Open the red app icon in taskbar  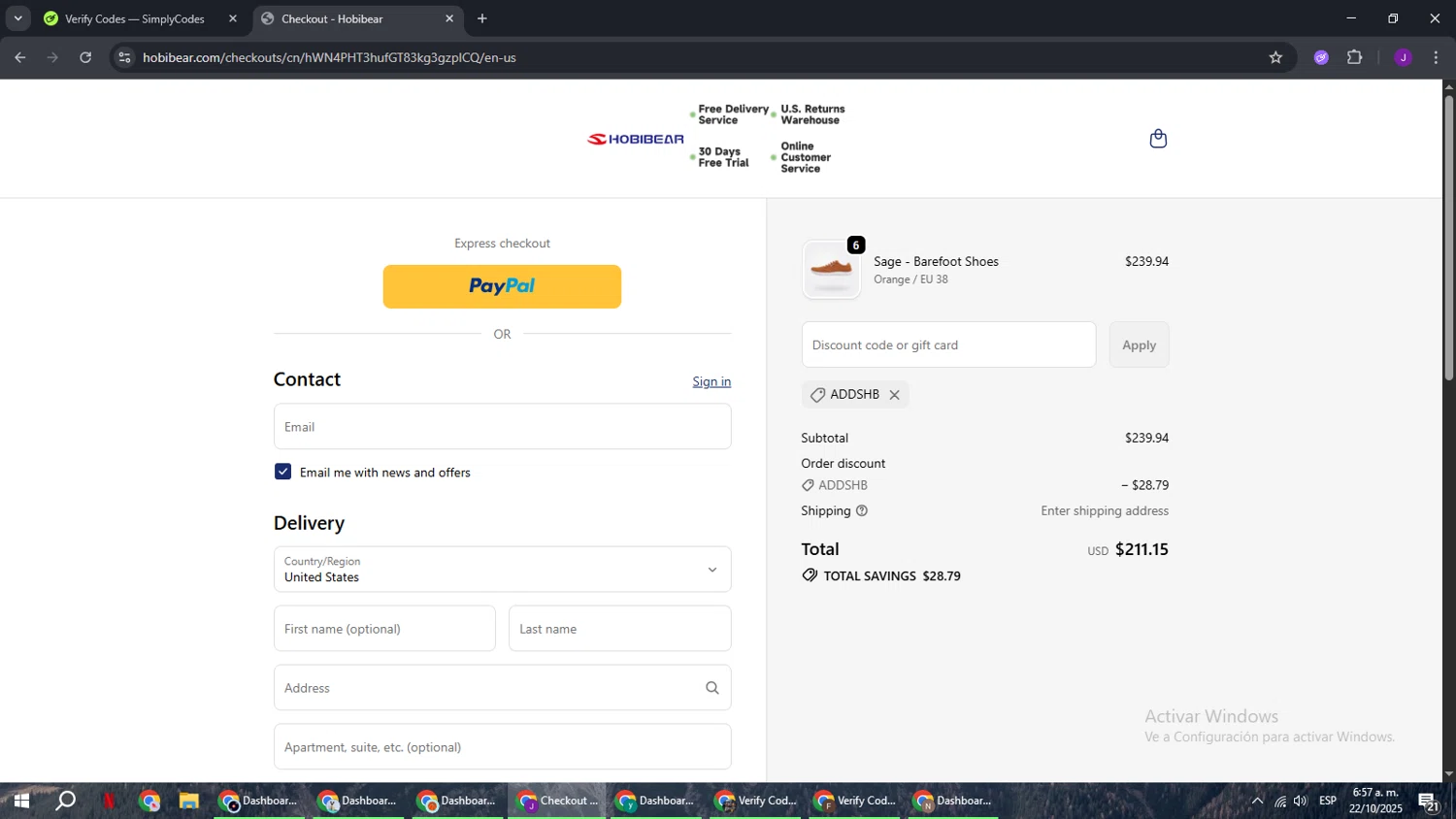click(x=110, y=801)
